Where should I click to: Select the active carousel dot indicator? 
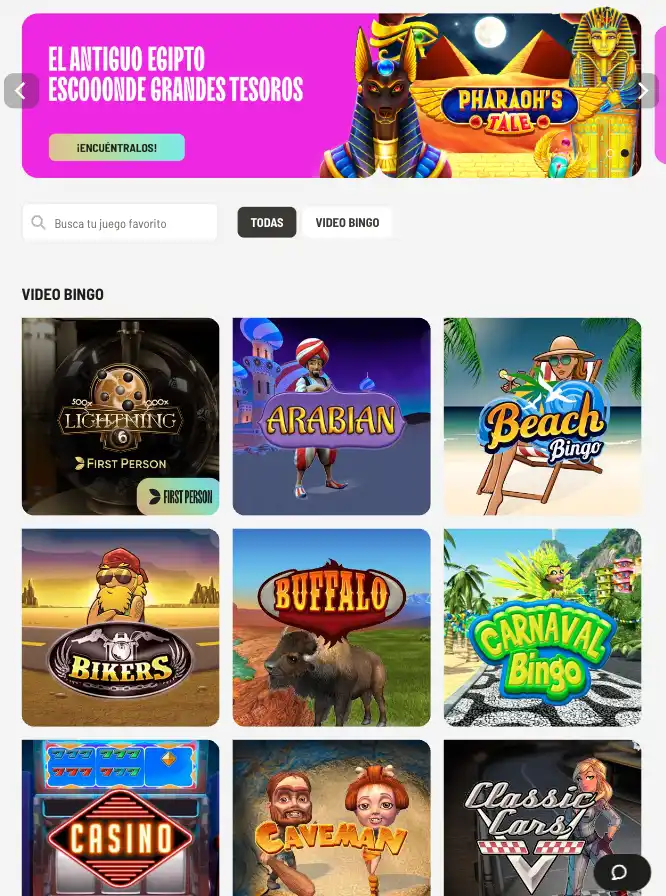625,153
